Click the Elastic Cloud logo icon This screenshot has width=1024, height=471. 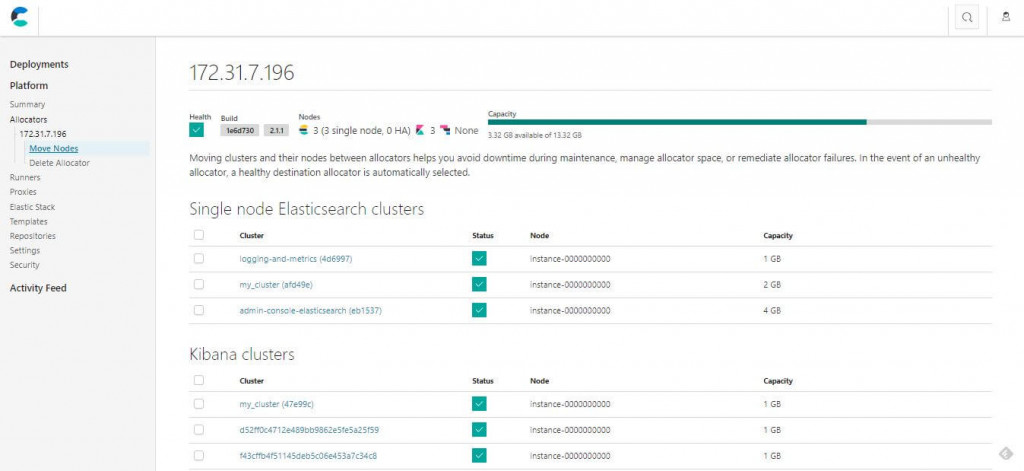pos(20,17)
